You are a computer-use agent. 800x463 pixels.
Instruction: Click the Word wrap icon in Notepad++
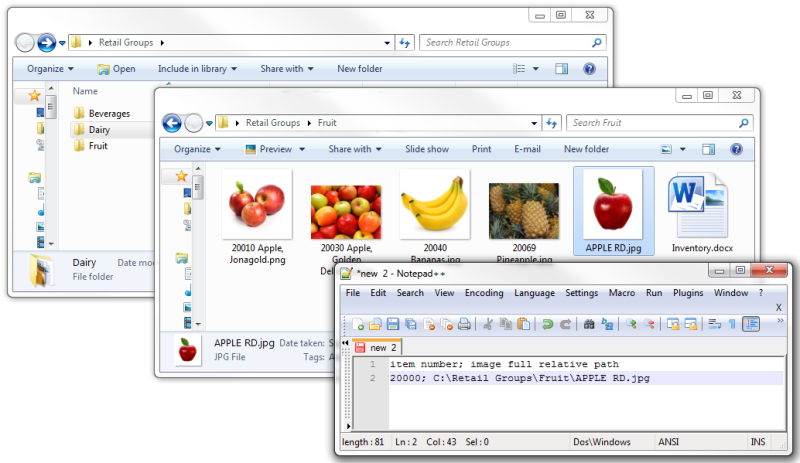(x=714, y=324)
